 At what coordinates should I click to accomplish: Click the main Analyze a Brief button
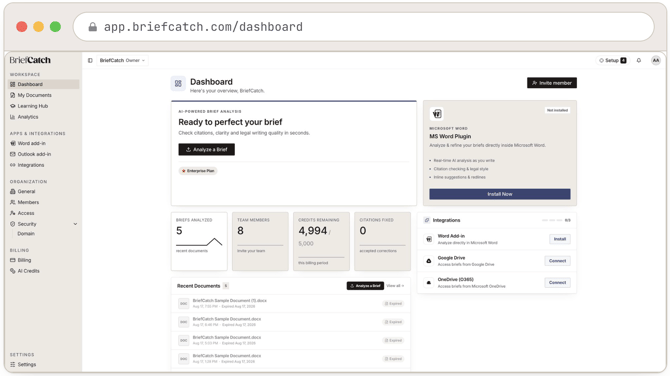point(206,150)
